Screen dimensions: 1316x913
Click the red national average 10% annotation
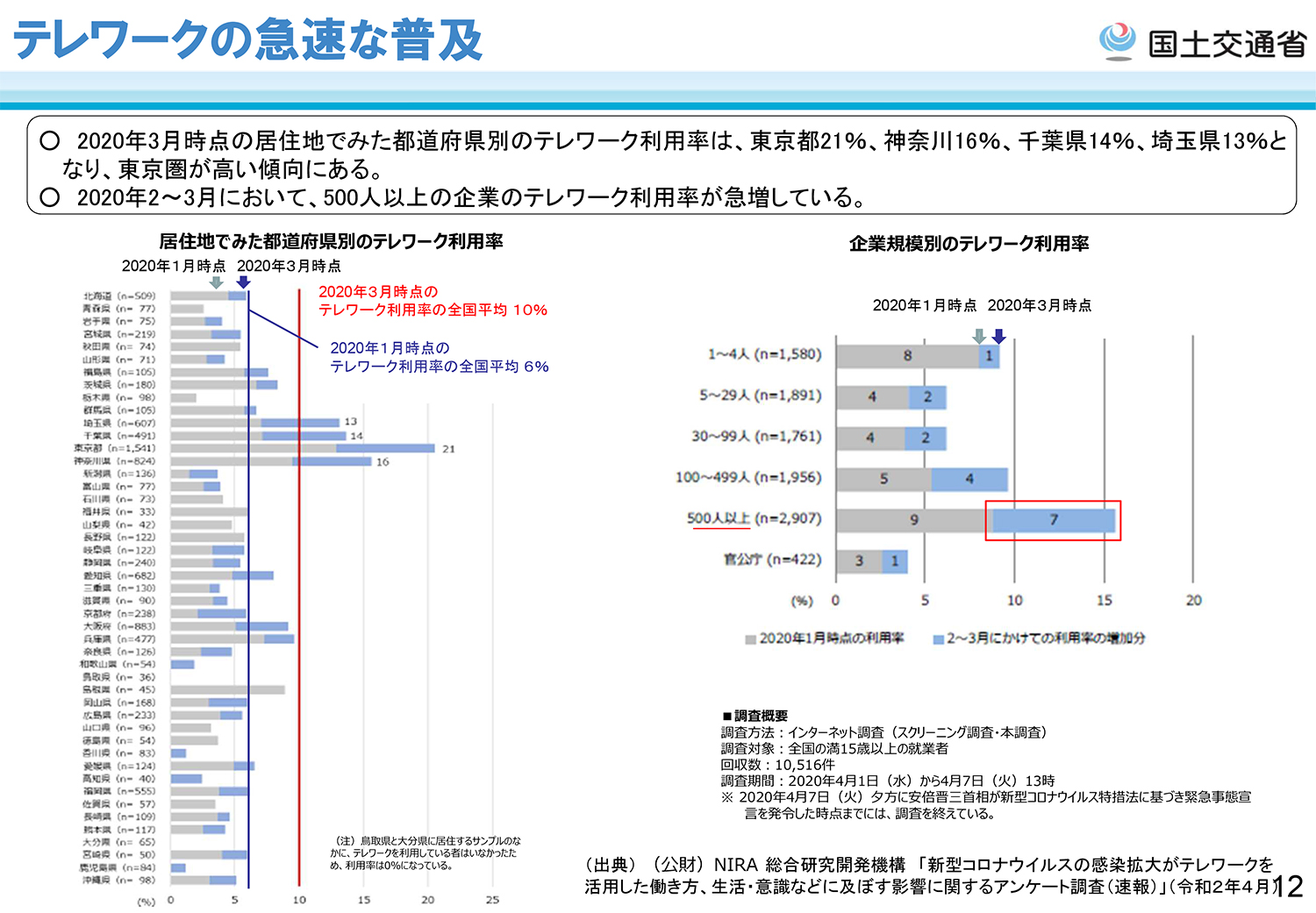point(433,301)
